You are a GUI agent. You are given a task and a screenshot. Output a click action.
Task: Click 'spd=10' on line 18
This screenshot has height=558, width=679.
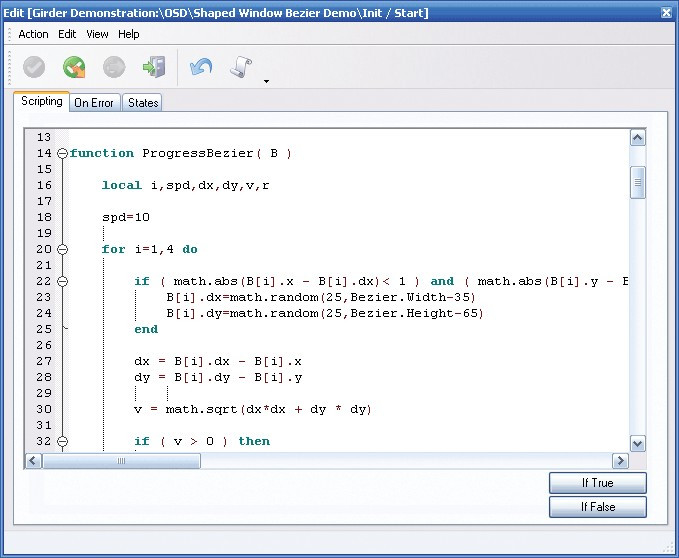[126, 217]
